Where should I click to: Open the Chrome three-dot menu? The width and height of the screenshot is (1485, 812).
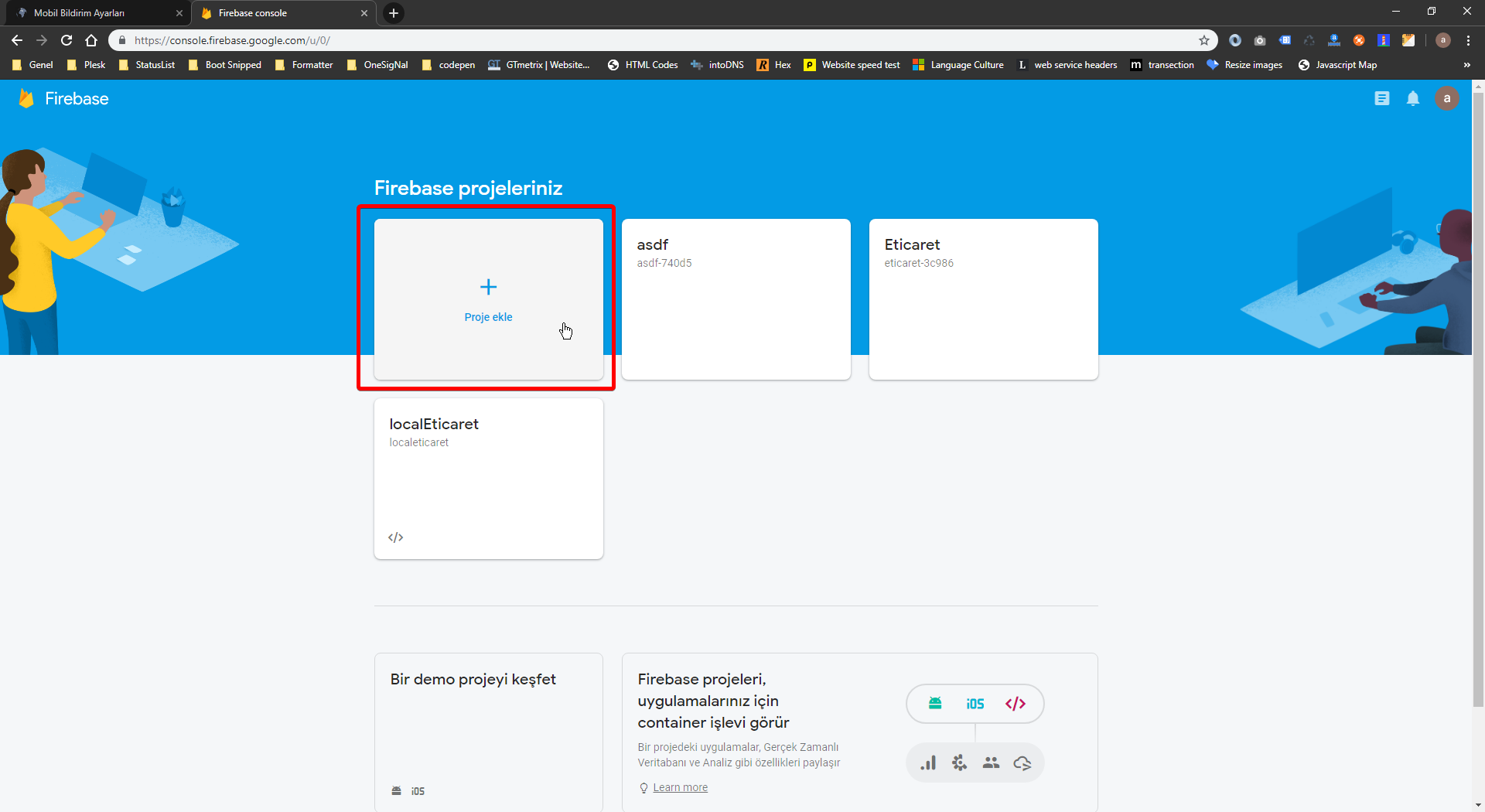pos(1468,40)
